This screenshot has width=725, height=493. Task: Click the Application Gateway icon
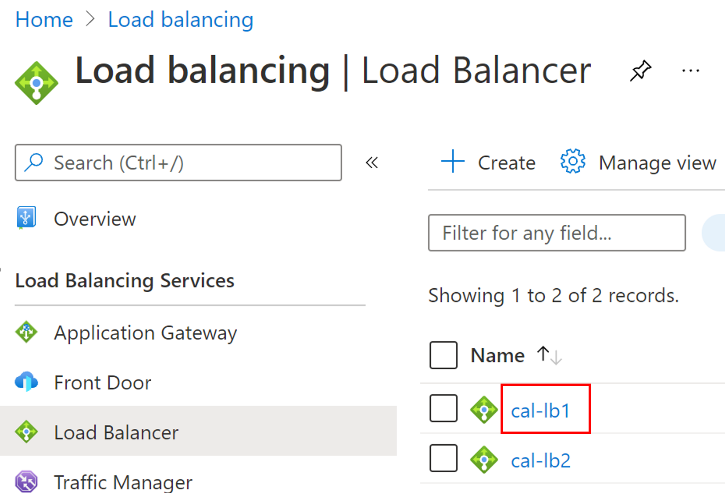point(26,333)
